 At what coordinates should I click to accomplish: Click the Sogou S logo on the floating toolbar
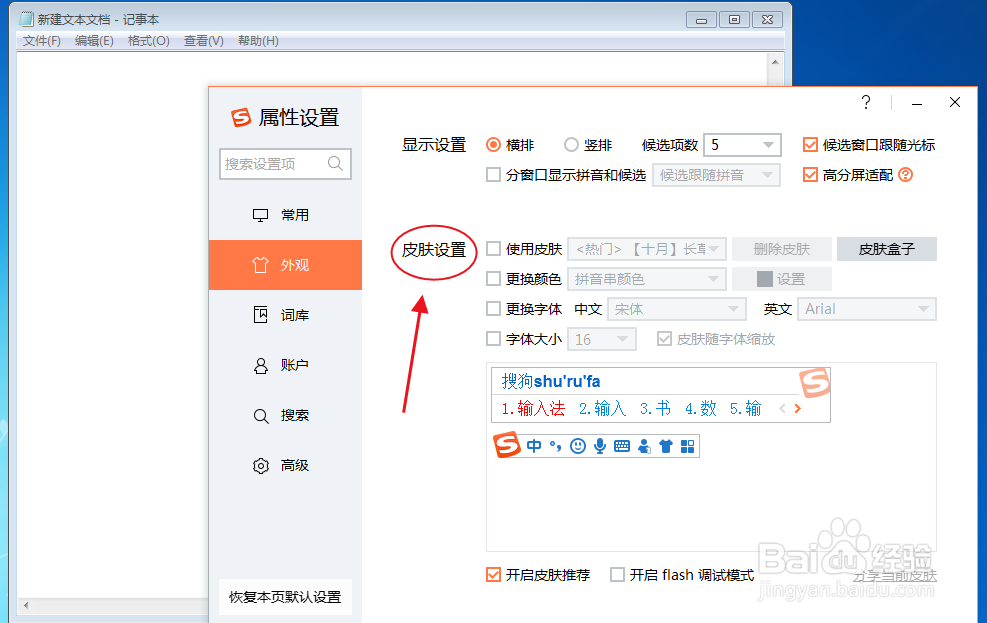tap(507, 445)
